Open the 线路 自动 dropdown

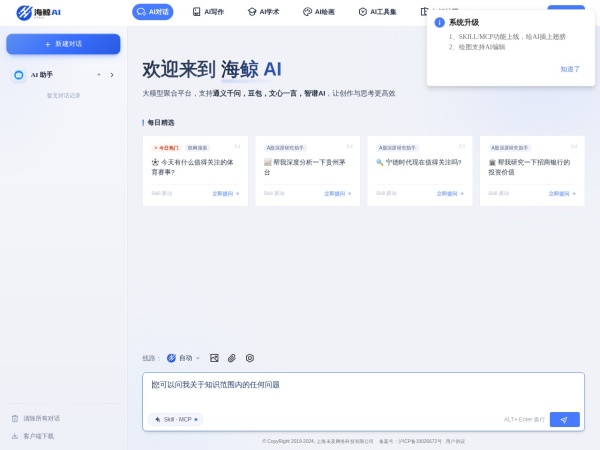click(x=184, y=358)
